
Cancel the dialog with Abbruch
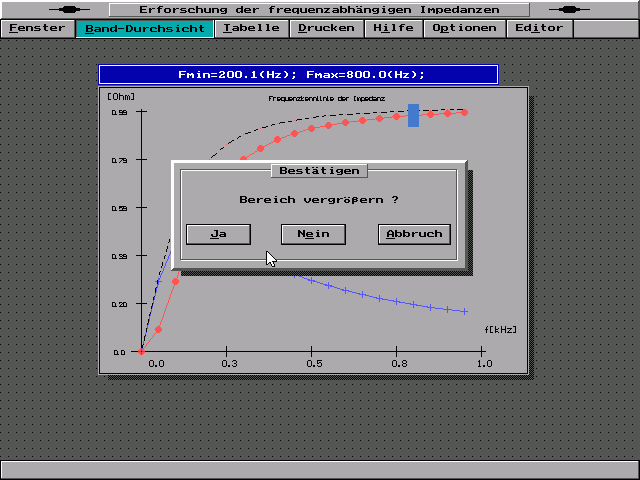pyautogui.click(x=414, y=234)
